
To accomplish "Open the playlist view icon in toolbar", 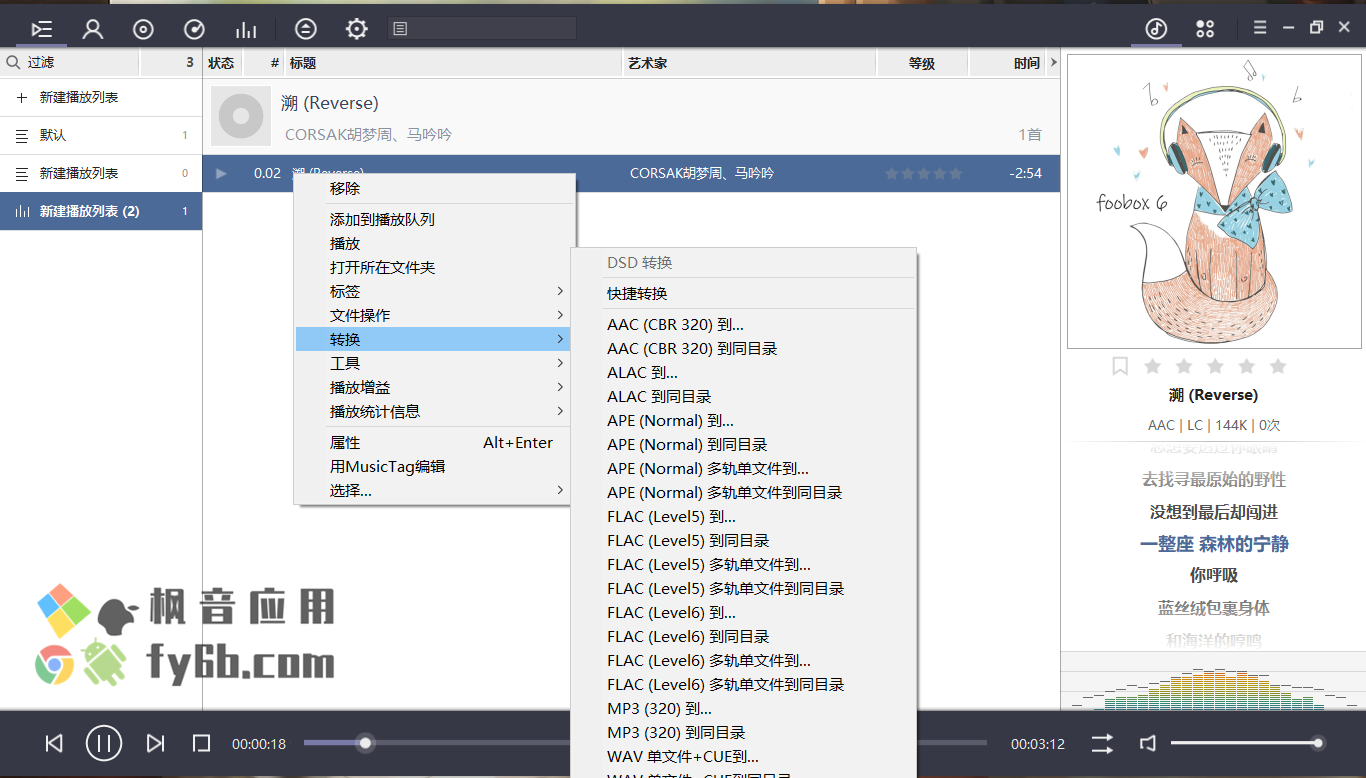I will pos(42,29).
